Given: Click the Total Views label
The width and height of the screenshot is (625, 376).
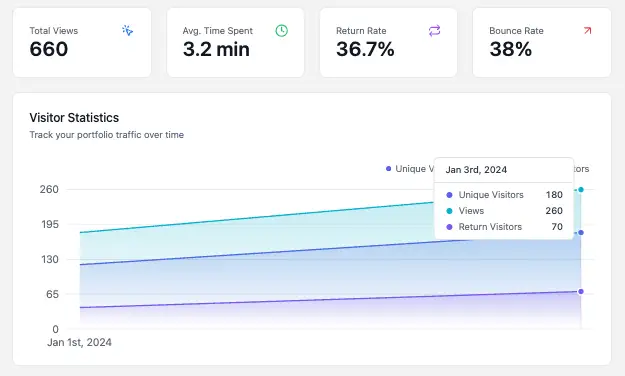Looking at the screenshot, I should coord(54,31).
